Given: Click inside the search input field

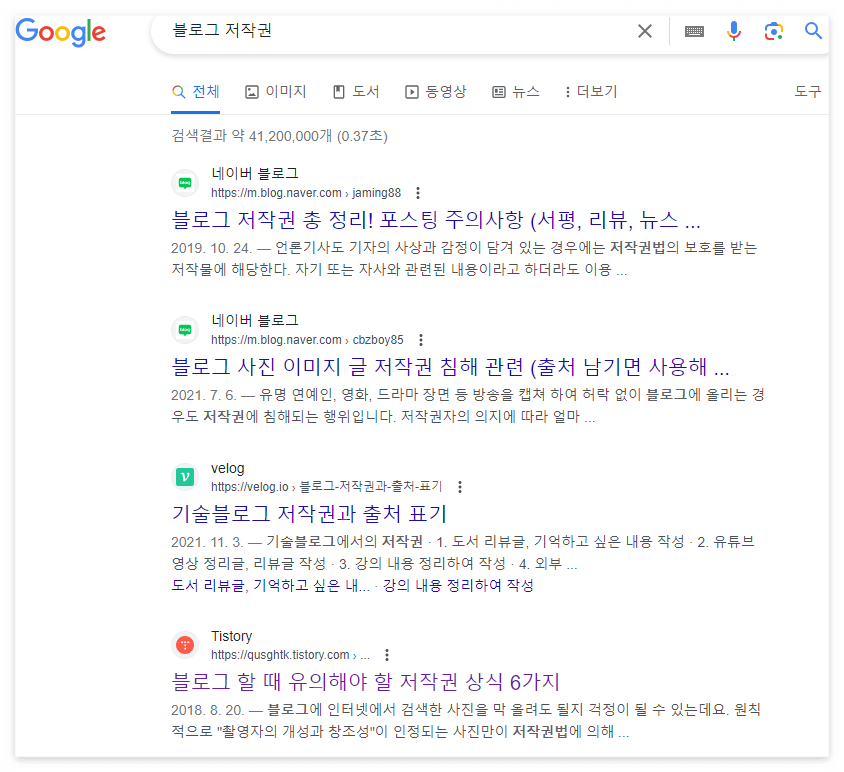Looking at the screenshot, I should coord(400,30).
